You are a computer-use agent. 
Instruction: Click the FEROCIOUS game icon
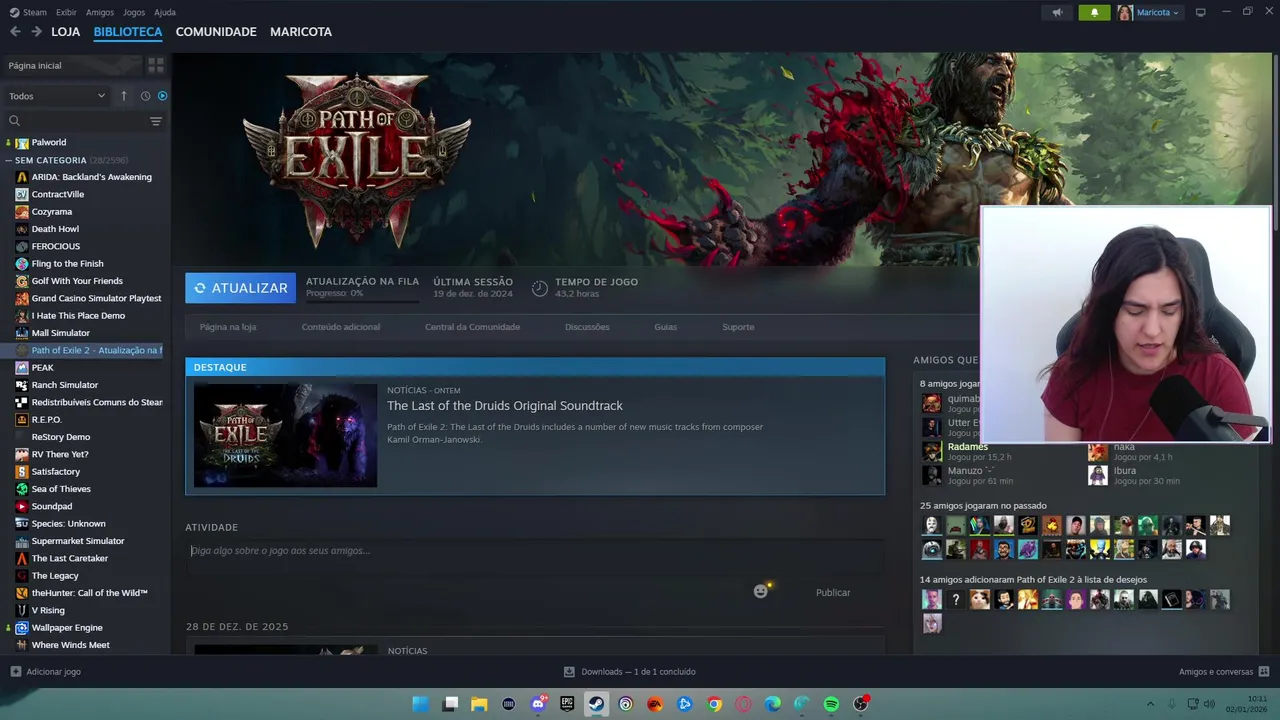[22, 246]
